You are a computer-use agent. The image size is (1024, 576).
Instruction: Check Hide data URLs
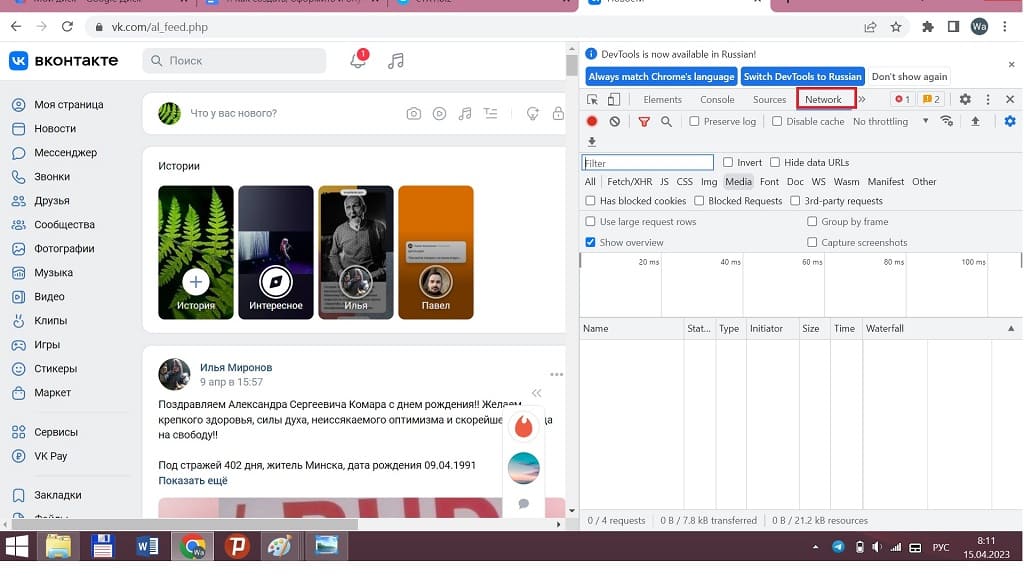coord(775,163)
